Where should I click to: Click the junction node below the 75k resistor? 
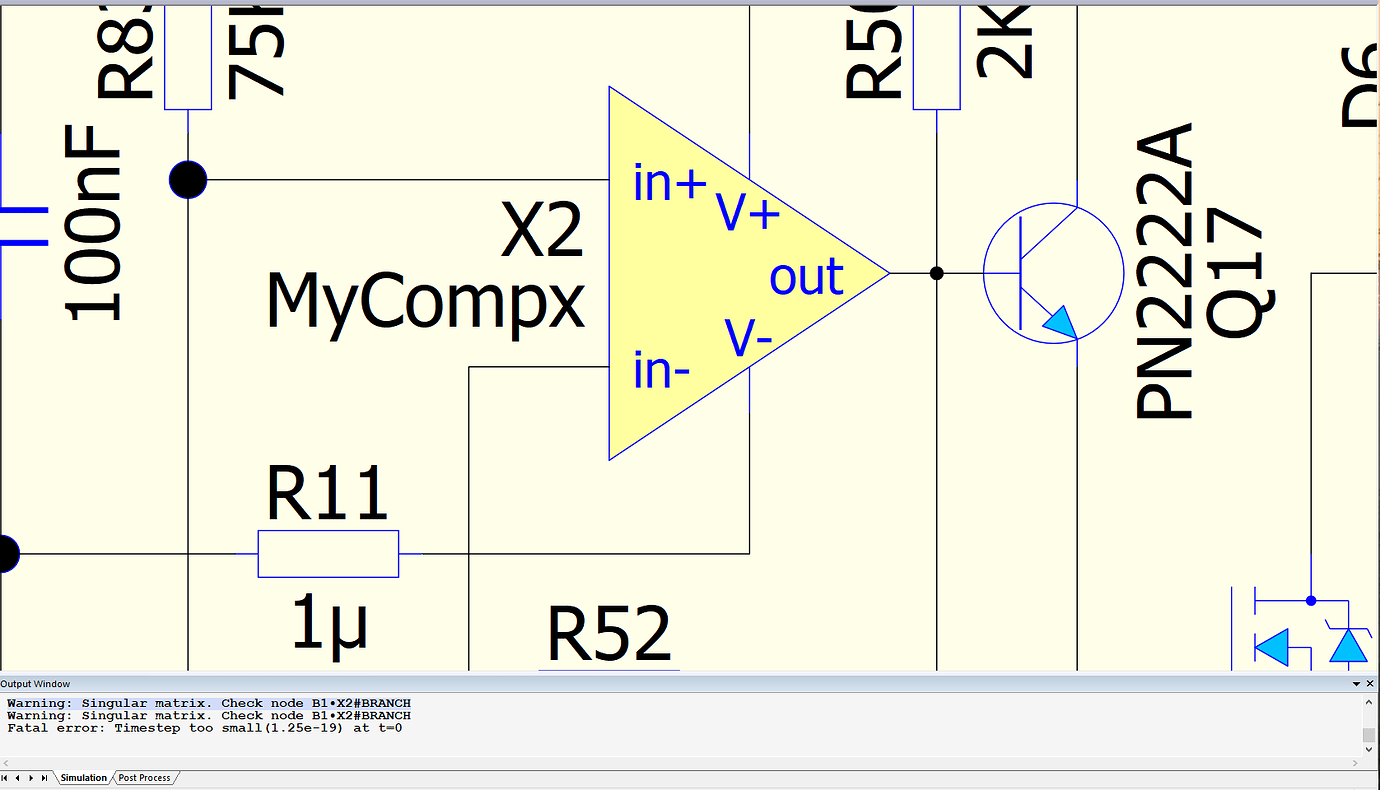pos(188,180)
